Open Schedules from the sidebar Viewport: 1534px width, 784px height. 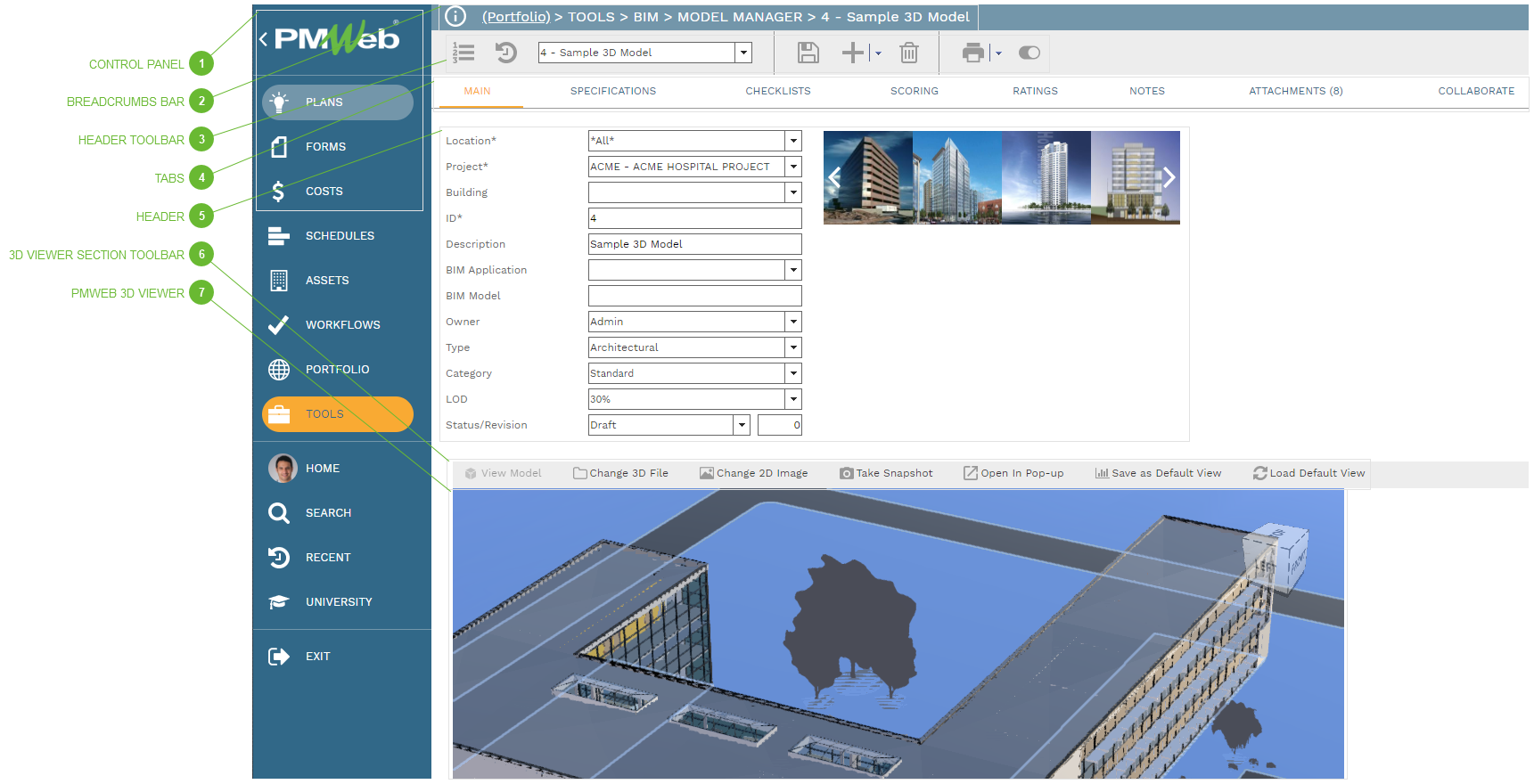point(339,236)
